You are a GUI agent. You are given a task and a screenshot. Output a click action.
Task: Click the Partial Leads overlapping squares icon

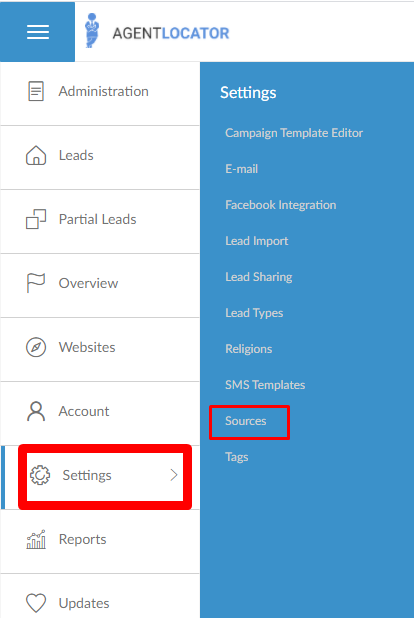pyautogui.click(x=36, y=219)
